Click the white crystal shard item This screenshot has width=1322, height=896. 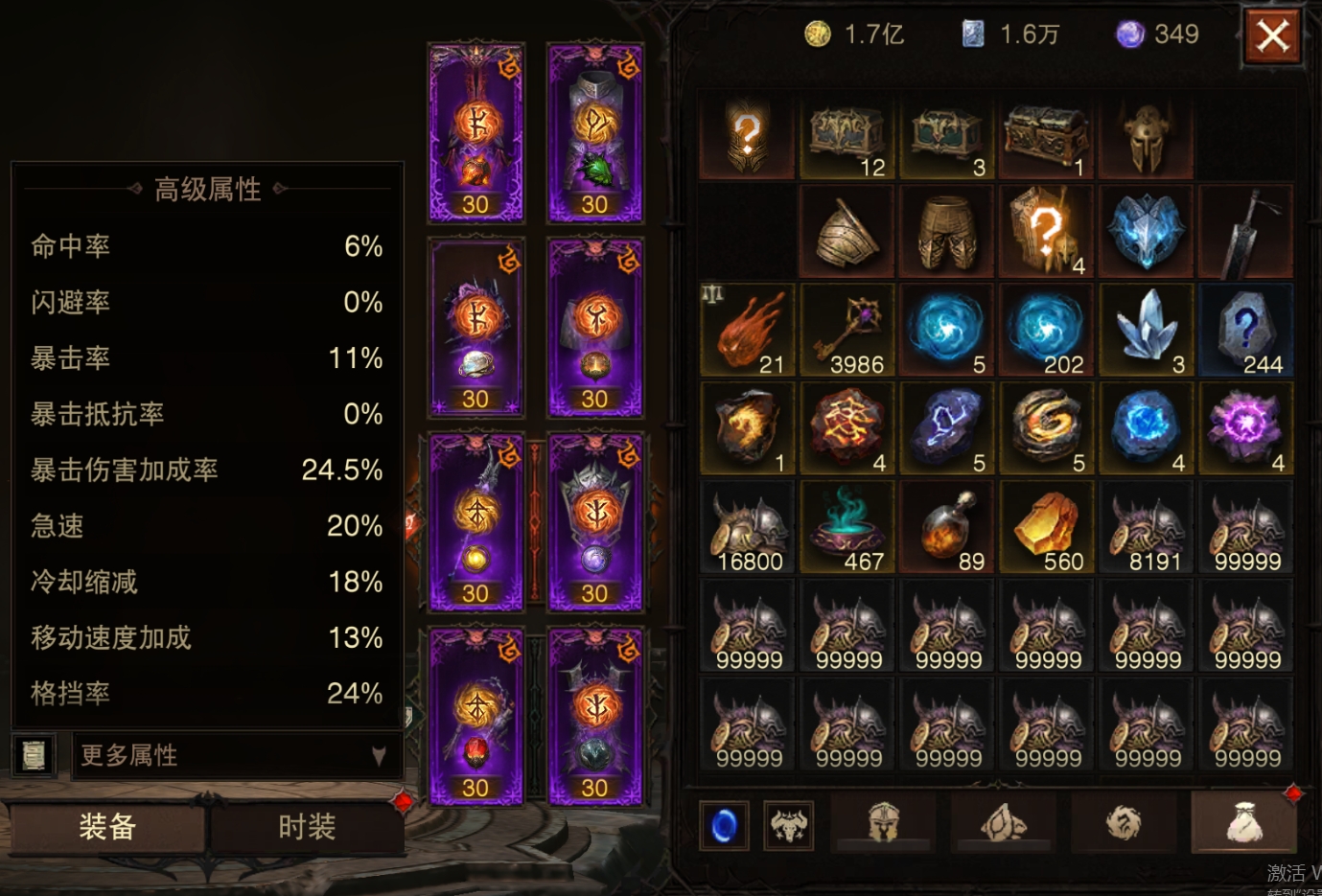point(1146,330)
